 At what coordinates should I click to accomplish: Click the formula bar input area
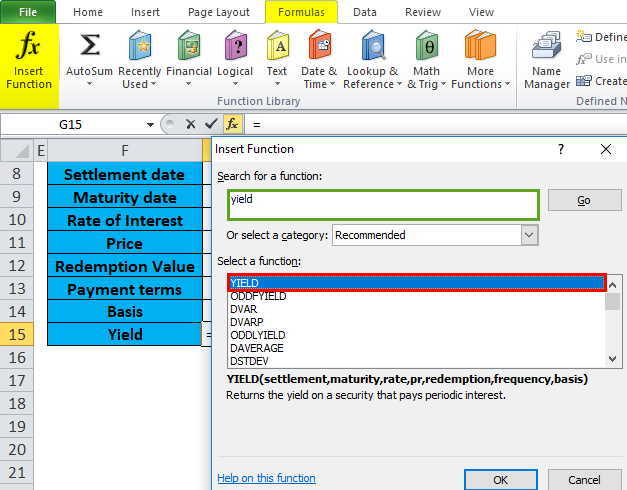tap(436, 125)
